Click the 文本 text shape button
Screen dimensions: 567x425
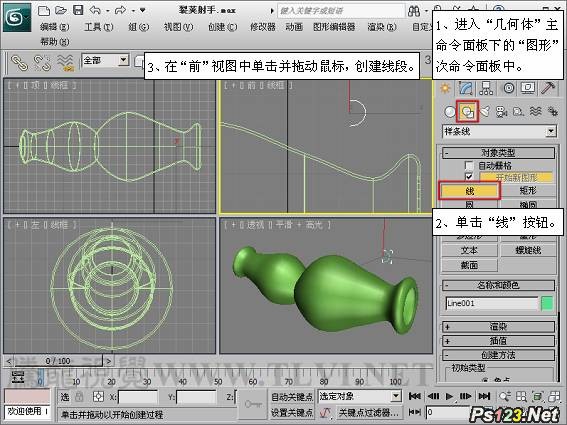click(x=469, y=250)
